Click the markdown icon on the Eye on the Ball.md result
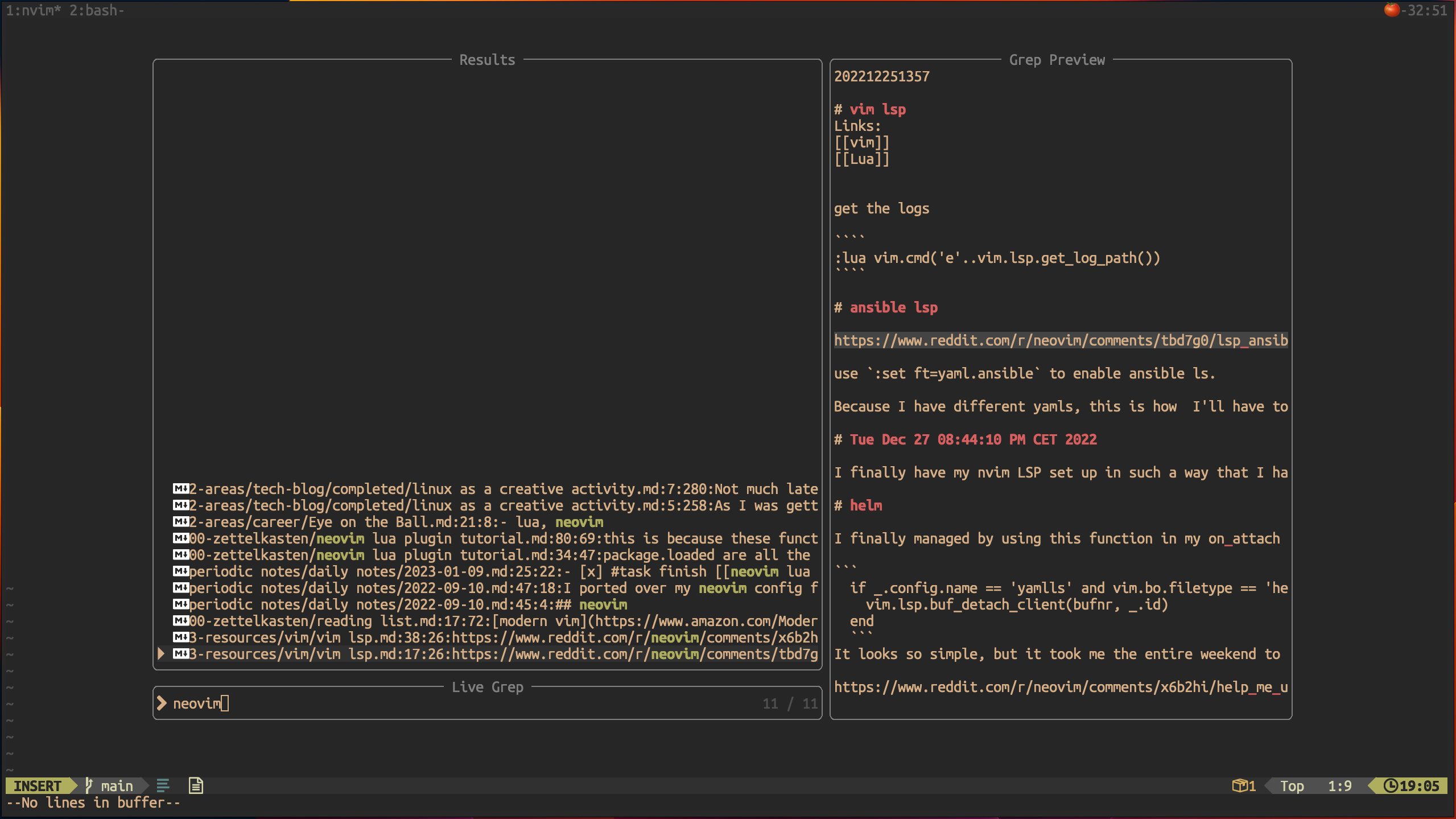This screenshot has height=819, width=1456. [180, 522]
